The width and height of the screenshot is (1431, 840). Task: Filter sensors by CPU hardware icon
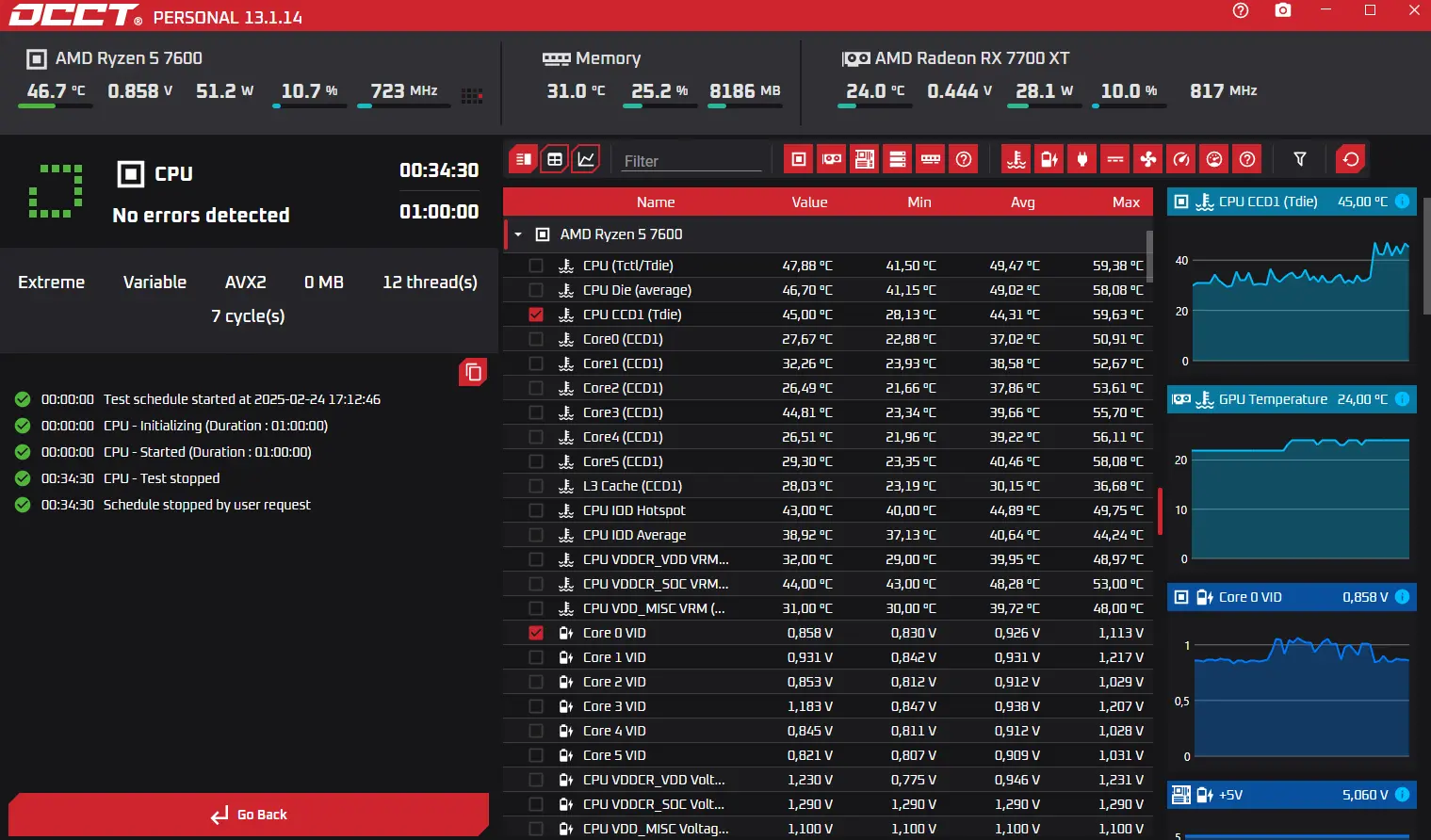[799, 159]
